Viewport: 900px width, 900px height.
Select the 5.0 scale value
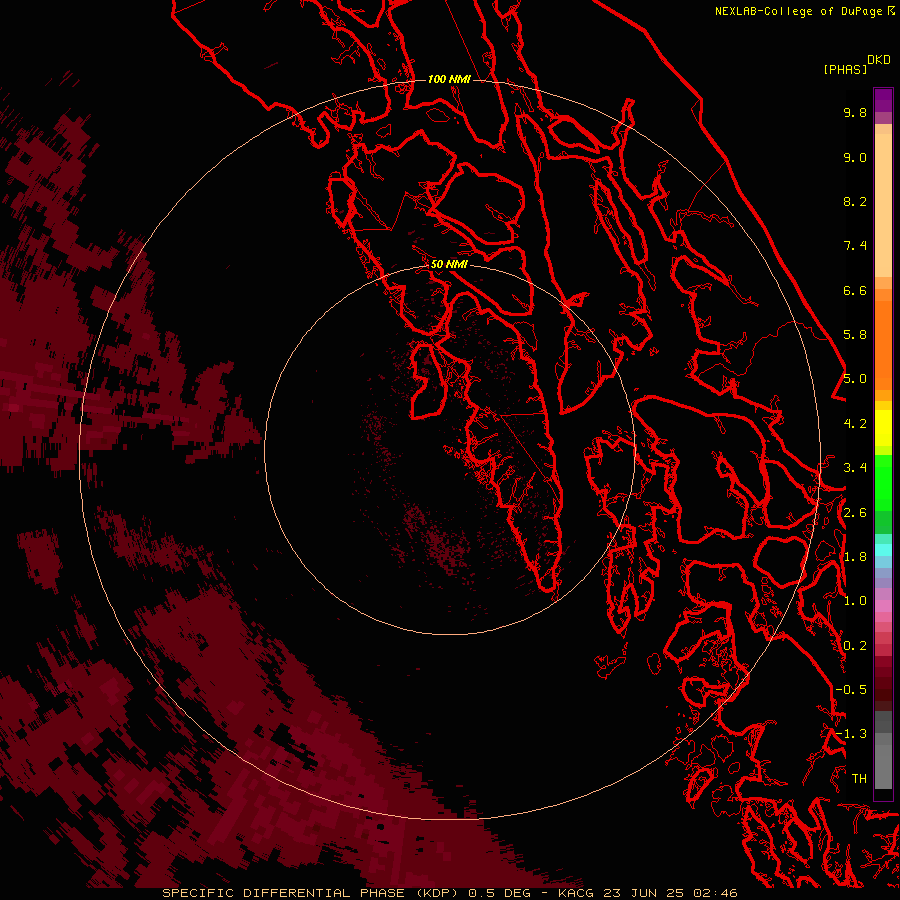pos(855,379)
